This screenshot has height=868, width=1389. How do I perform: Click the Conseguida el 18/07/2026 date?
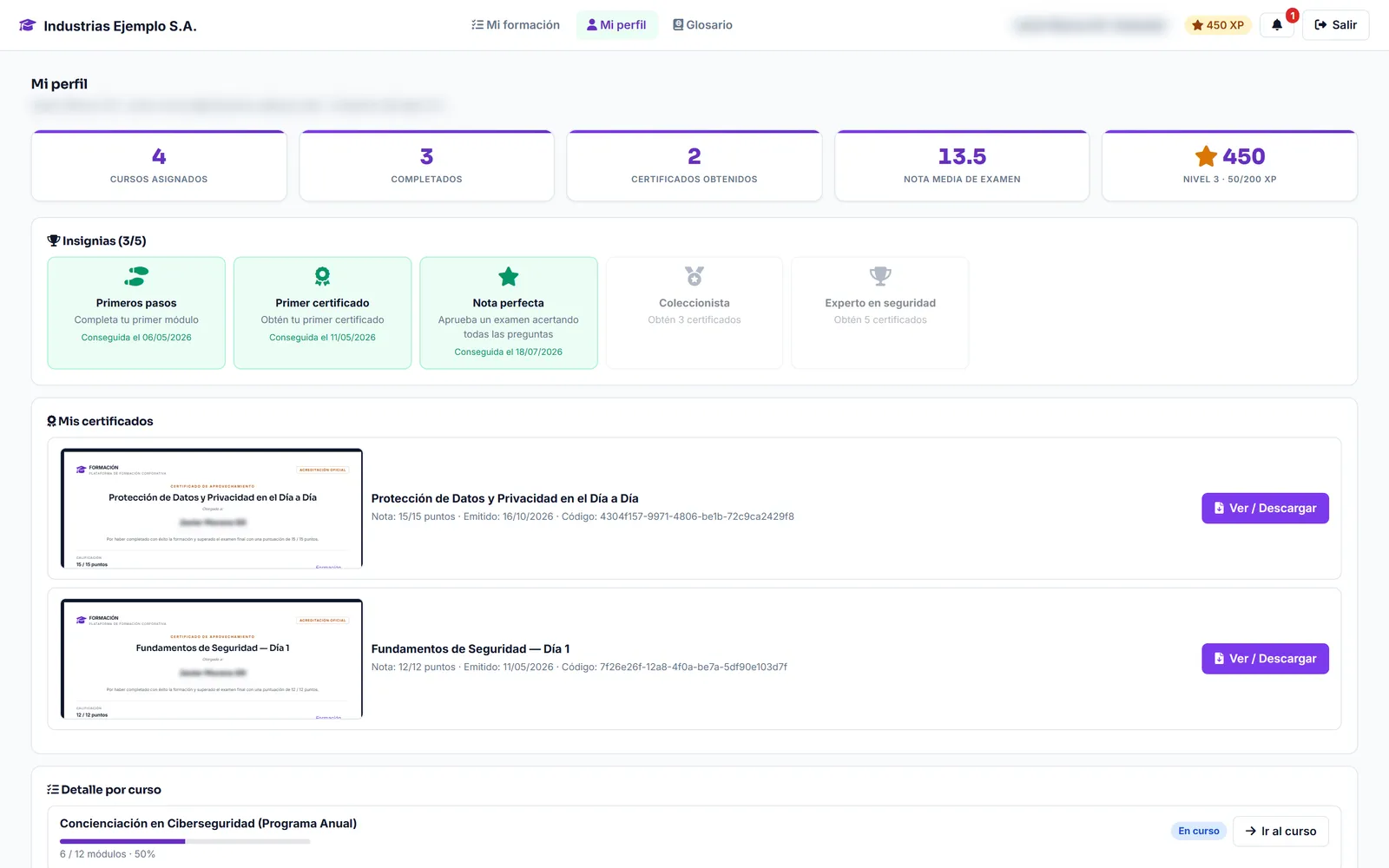(x=509, y=352)
